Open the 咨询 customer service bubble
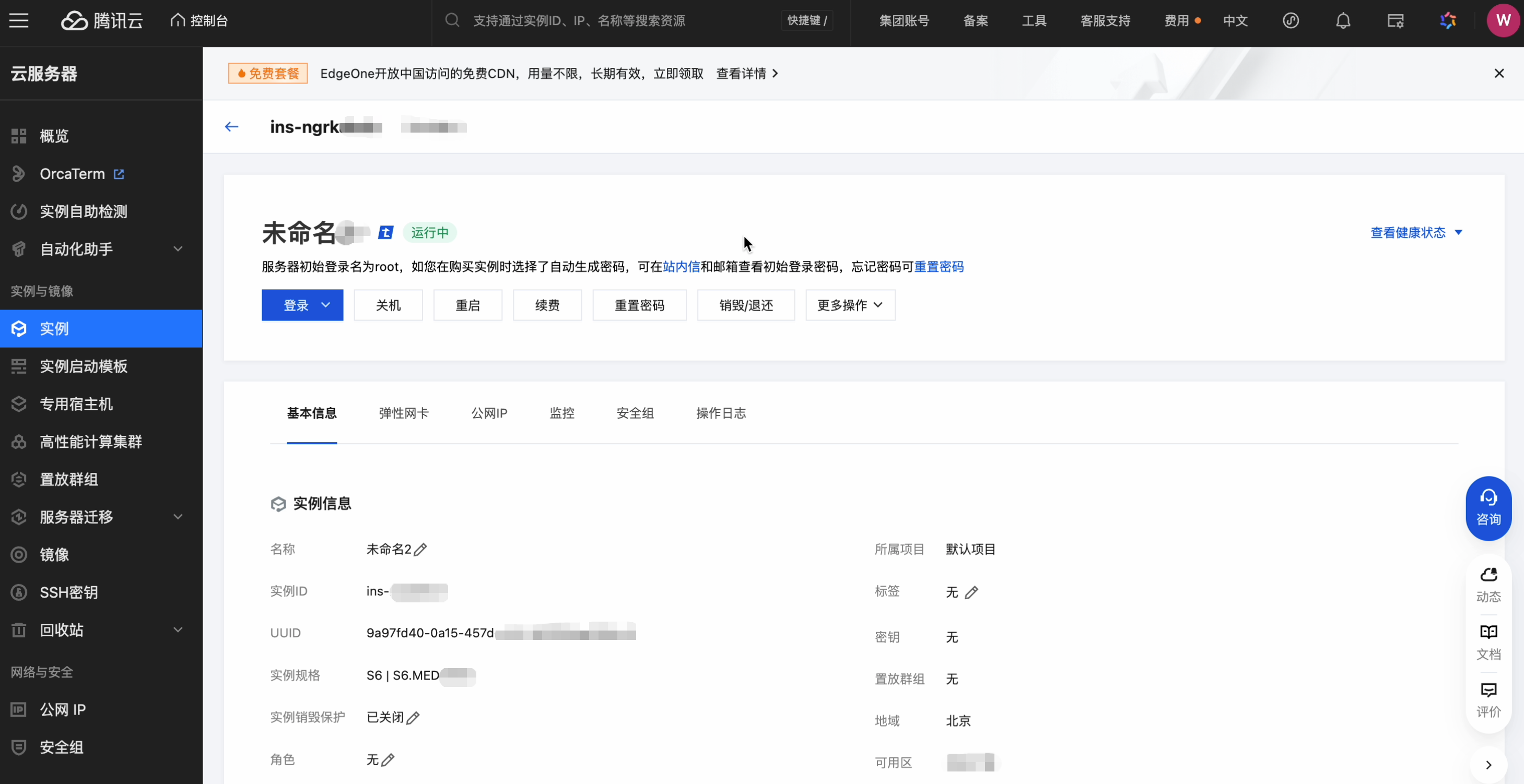This screenshot has height=784, width=1524. (1488, 508)
